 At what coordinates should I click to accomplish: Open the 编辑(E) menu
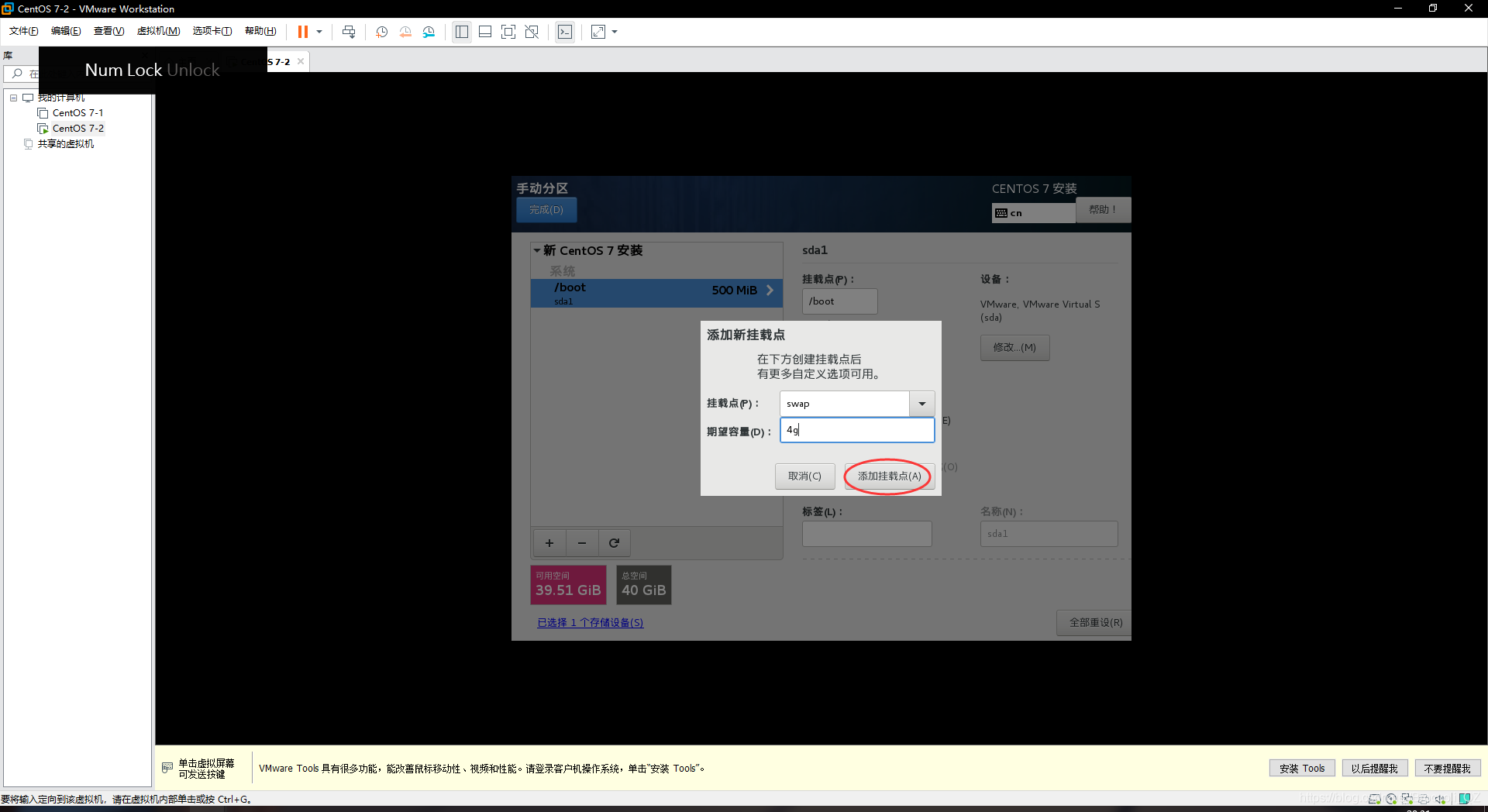[66, 31]
